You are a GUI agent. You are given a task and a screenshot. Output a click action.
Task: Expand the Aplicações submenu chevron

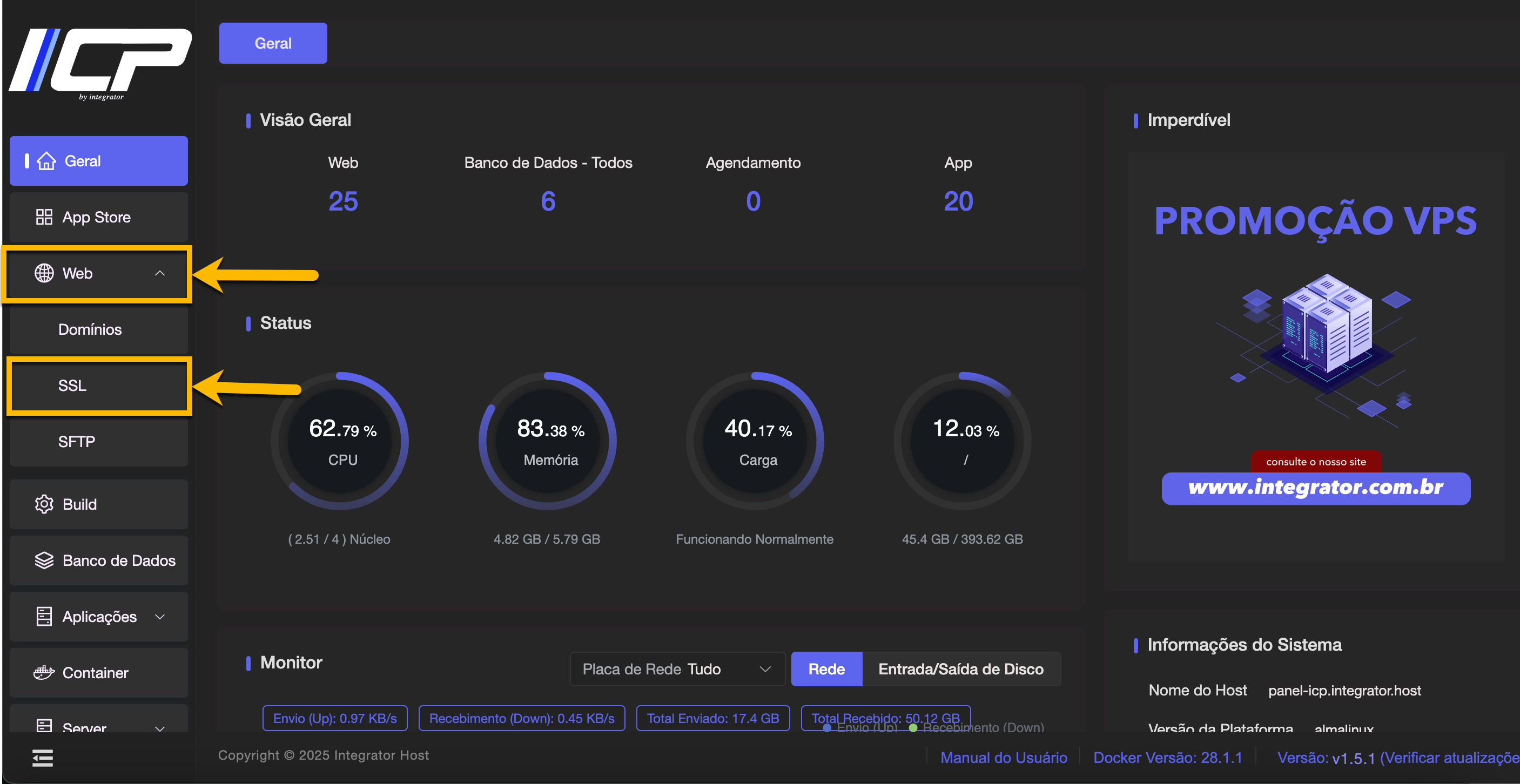tap(159, 617)
